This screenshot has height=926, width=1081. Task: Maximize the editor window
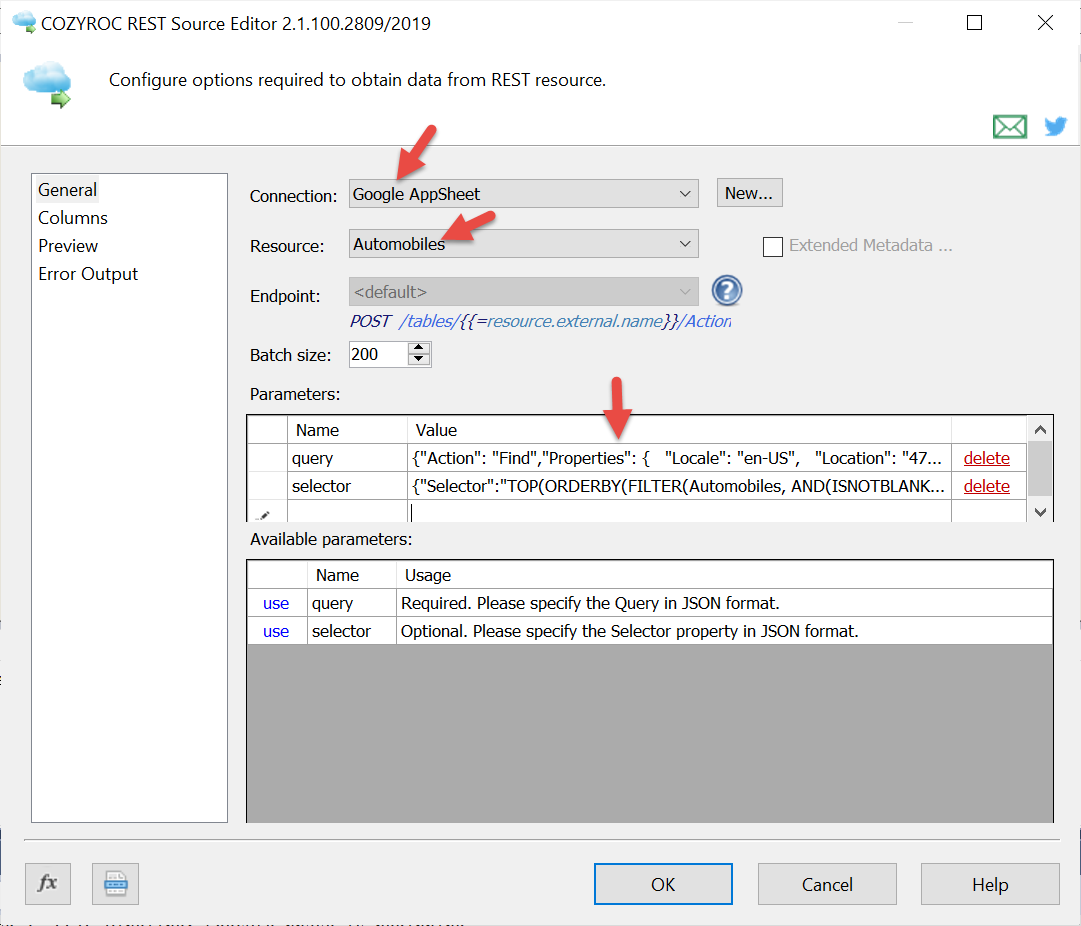coord(974,23)
